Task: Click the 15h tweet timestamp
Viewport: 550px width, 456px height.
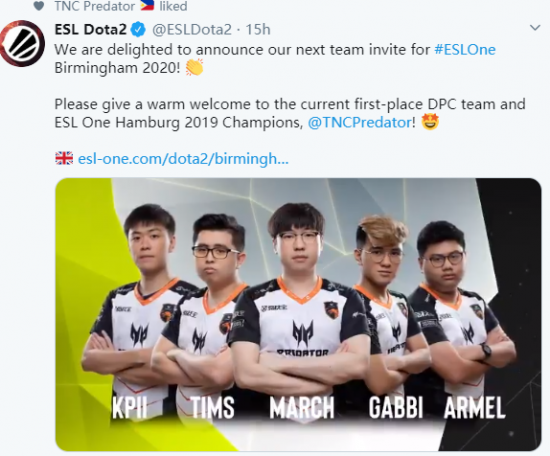Action: (258, 29)
